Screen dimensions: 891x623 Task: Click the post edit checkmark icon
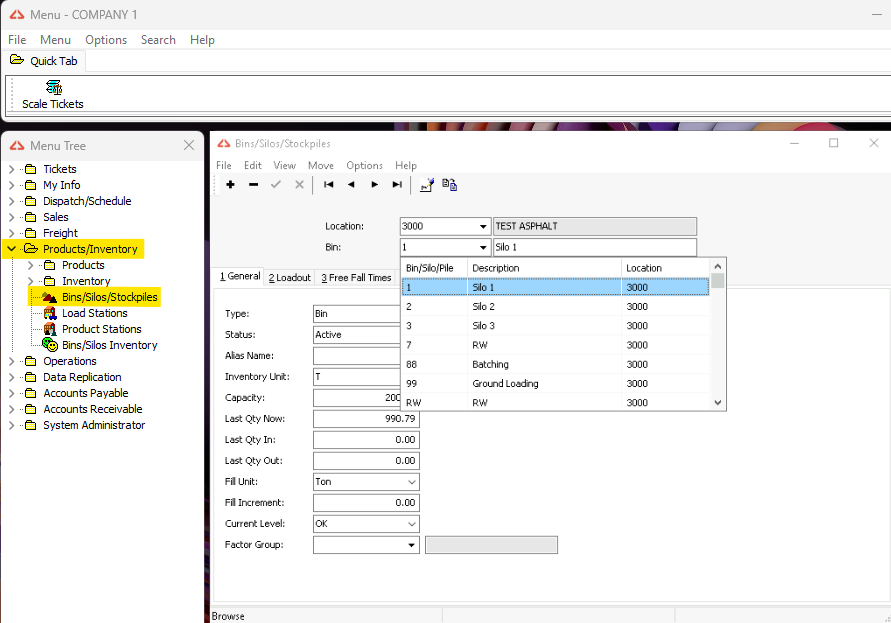(276, 184)
